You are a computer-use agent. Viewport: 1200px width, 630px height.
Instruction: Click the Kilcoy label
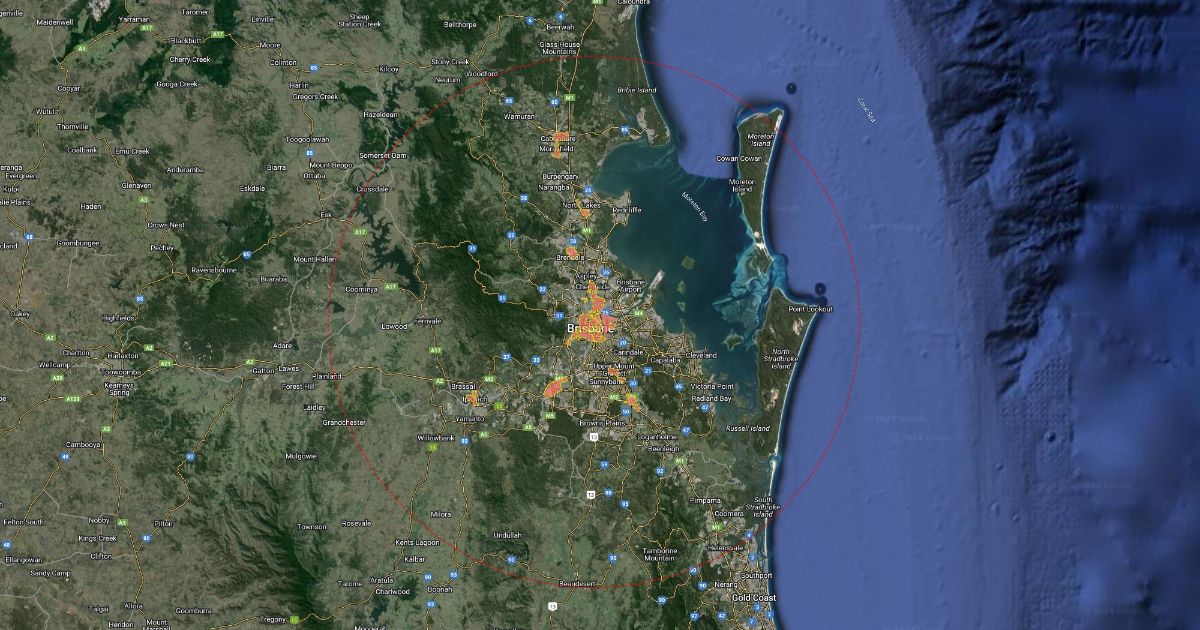click(389, 69)
